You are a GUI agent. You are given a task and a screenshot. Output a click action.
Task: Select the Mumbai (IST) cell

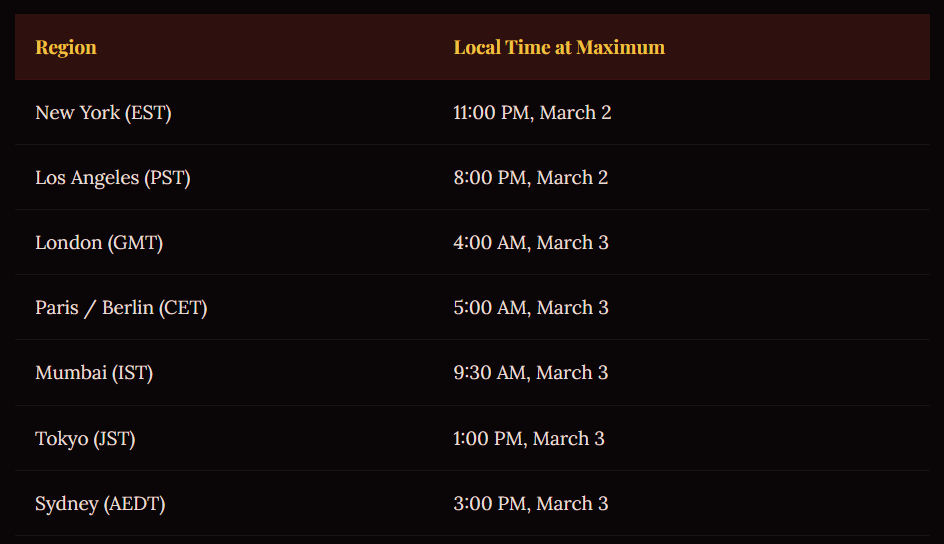point(94,373)
